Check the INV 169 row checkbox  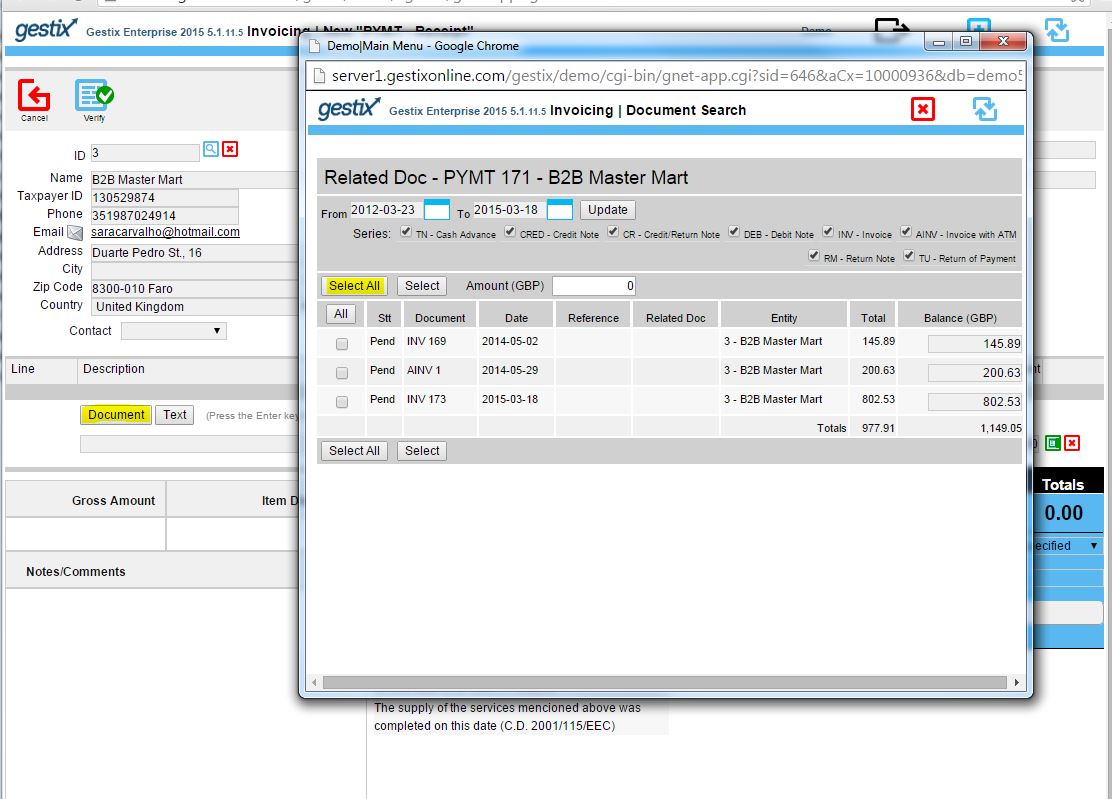tap(342, 344)
